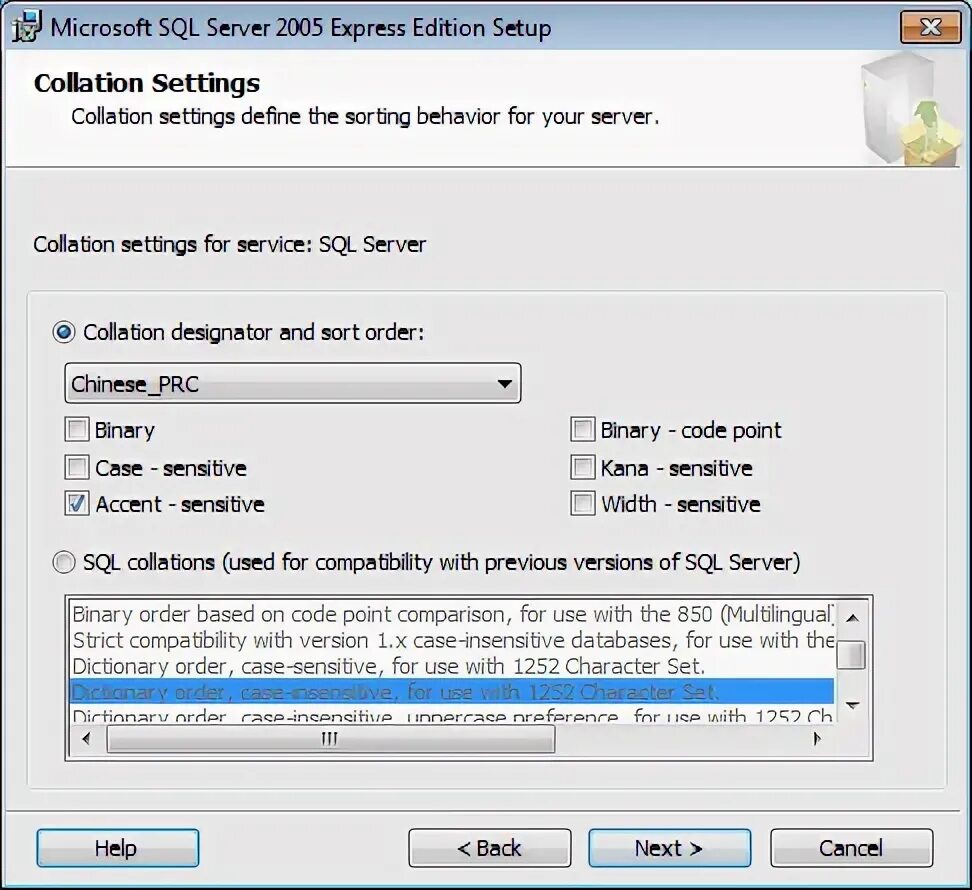Screen dimensions: 972x890
Task: Click the list's scroll down arrow
Action: point(852,705)
